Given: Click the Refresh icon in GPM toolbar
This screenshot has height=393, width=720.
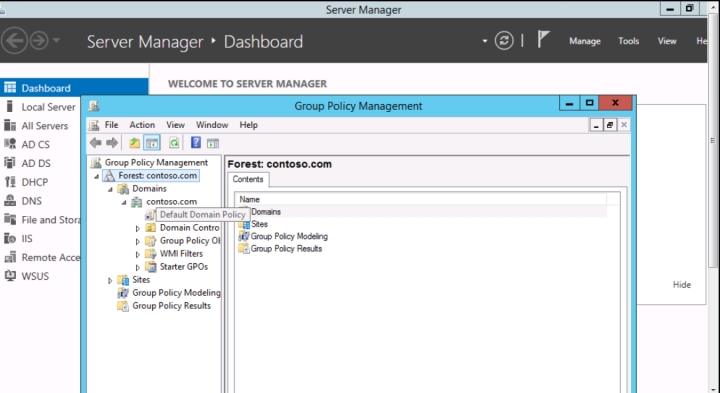Looking at the screenshot, I should pyautogui.click(x=174, y=143).
